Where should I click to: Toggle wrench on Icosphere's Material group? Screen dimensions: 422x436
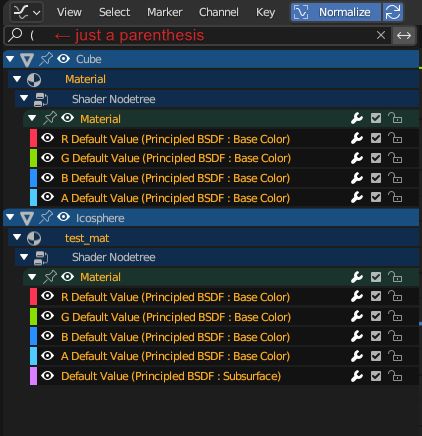pos(357,277)
